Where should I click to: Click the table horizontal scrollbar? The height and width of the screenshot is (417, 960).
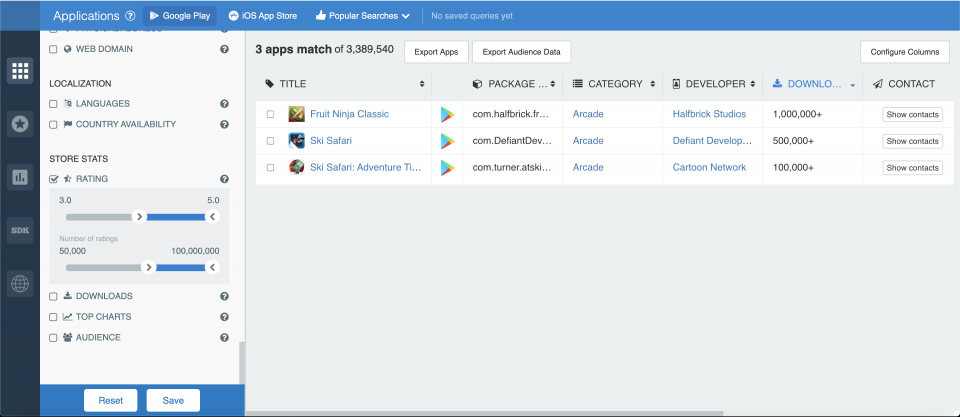pyautogui.click(x=484, y=414)
